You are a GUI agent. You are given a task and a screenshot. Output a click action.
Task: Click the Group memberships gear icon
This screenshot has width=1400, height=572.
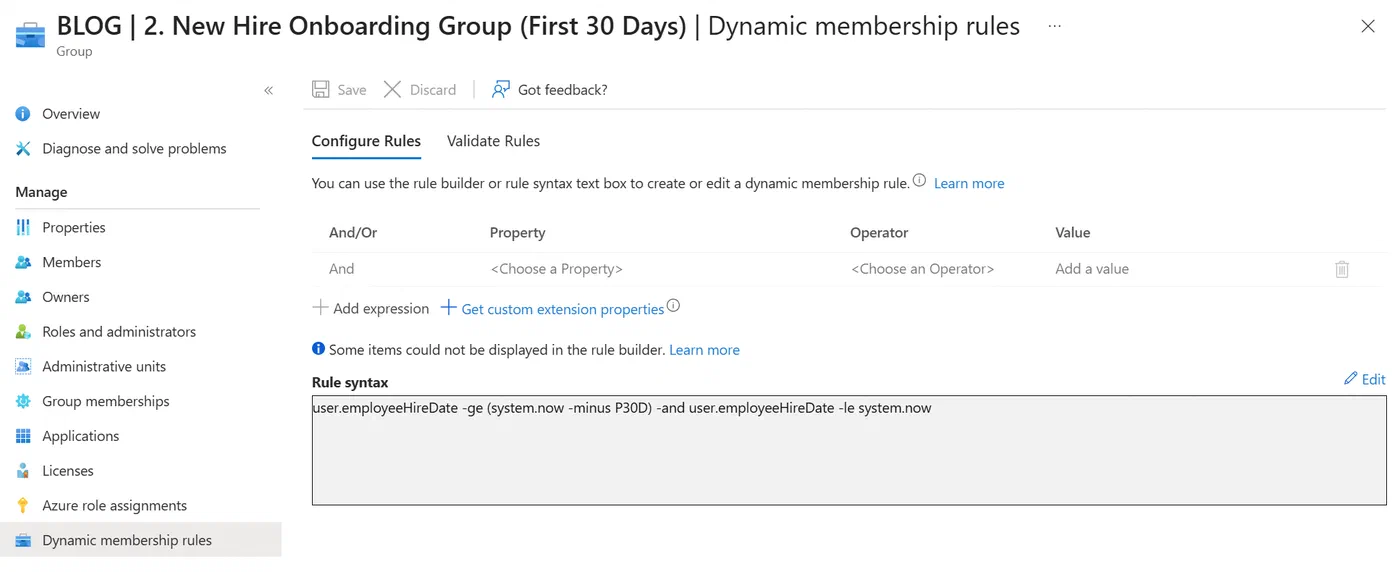(23, 402)
